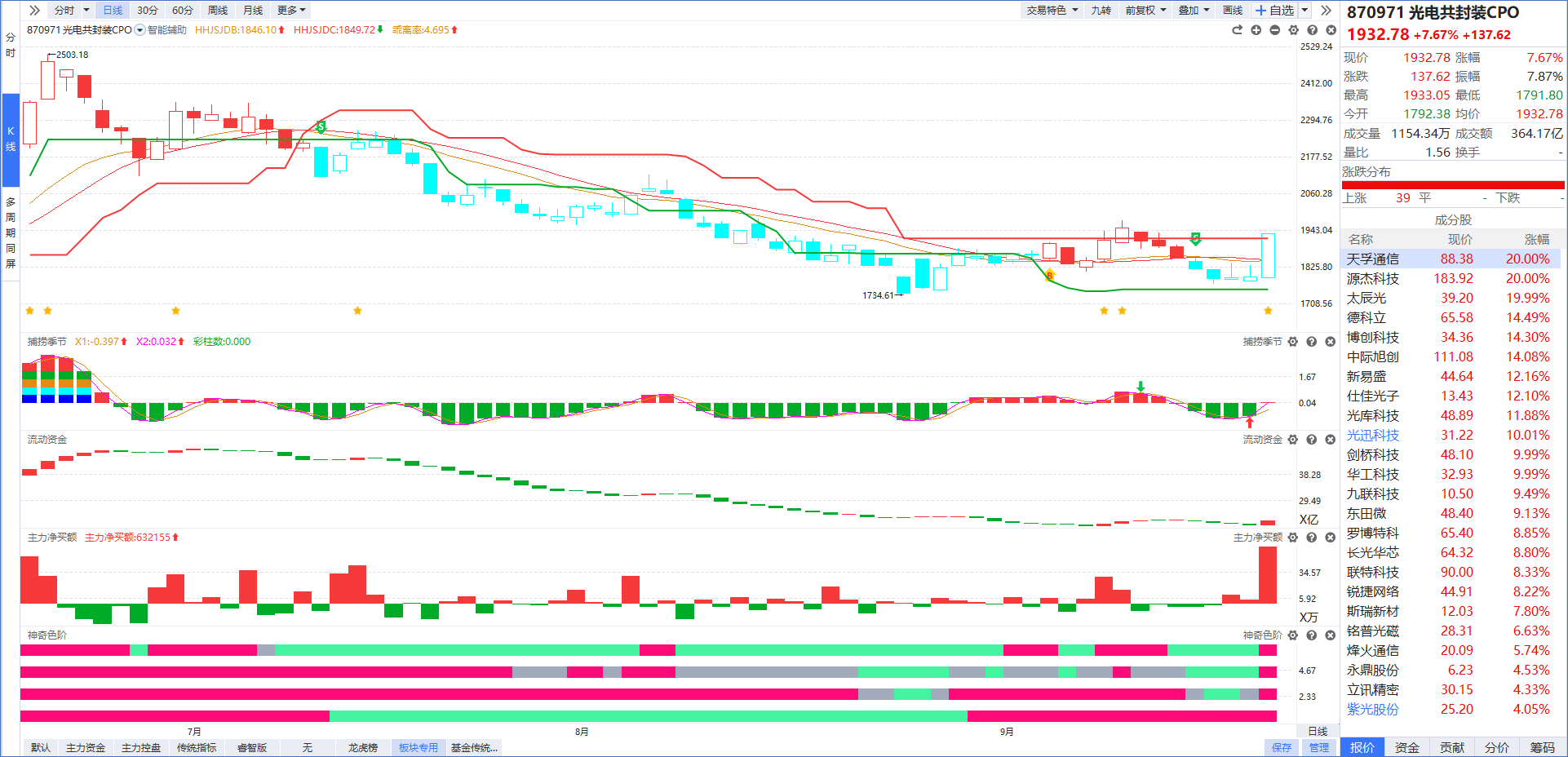Click the B buy signal marker in September
This screenshot has width=1568, height=757.
(1050, 276)
